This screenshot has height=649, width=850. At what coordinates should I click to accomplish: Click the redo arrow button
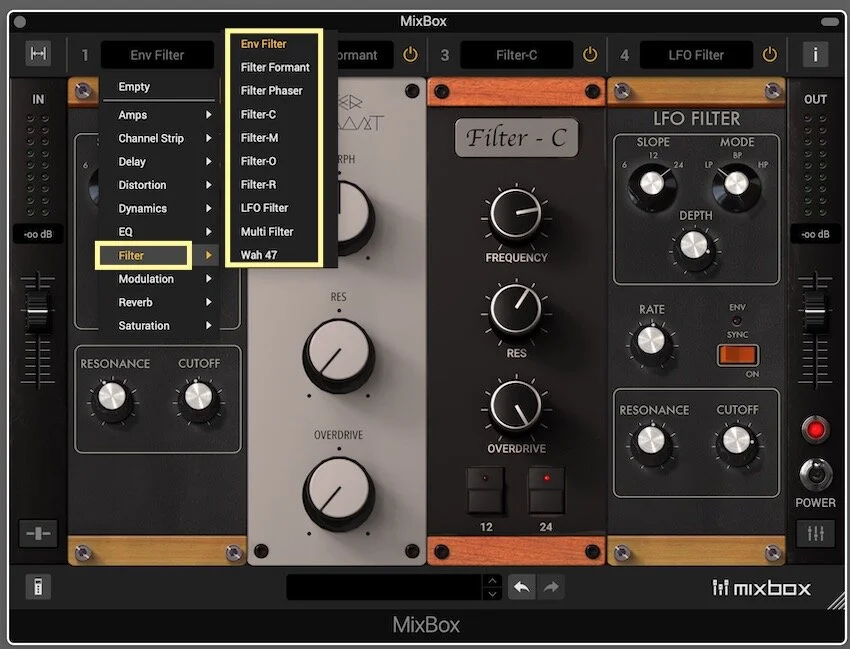click(551, 587)
